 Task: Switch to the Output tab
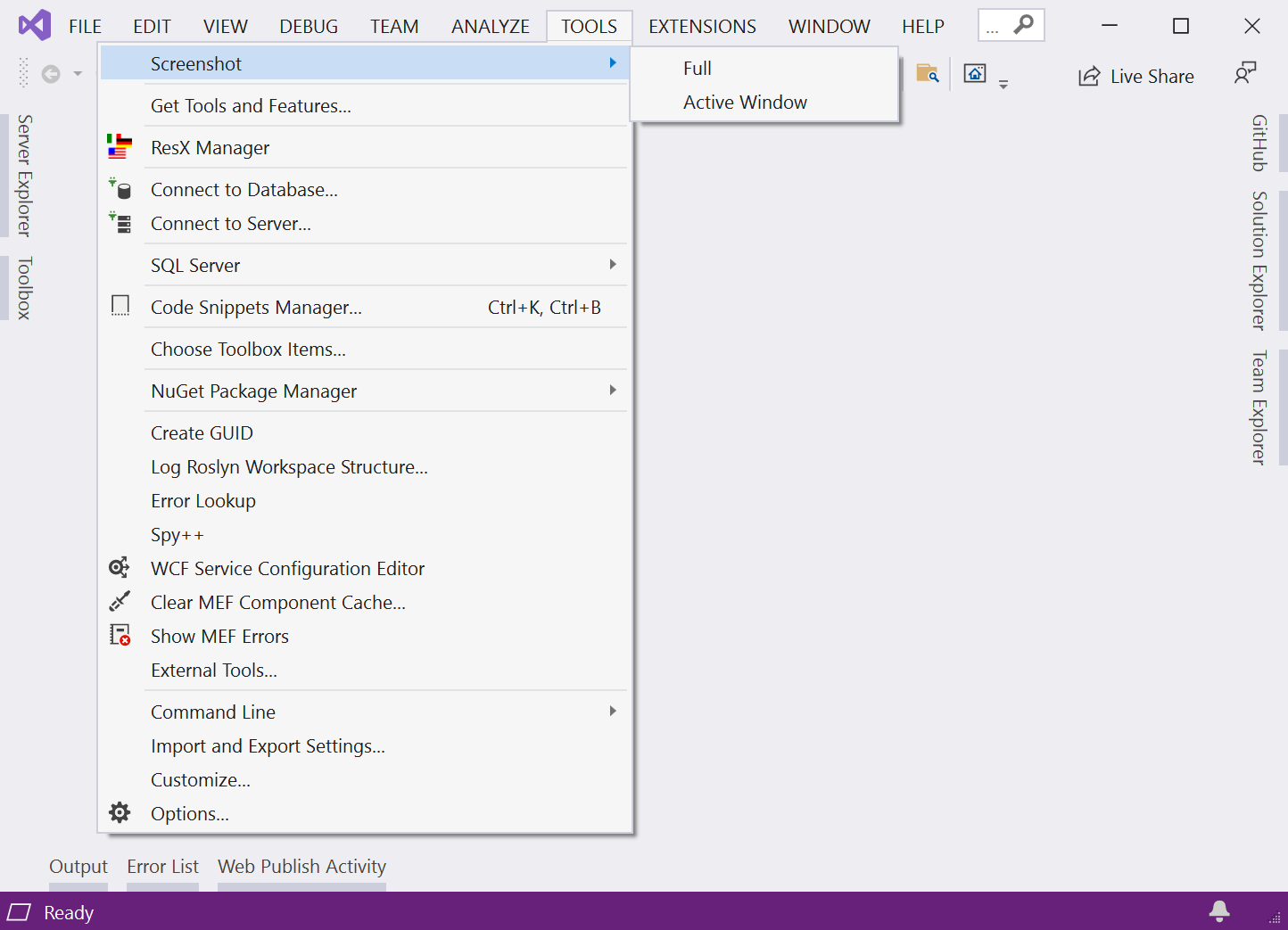pos(78,867)
